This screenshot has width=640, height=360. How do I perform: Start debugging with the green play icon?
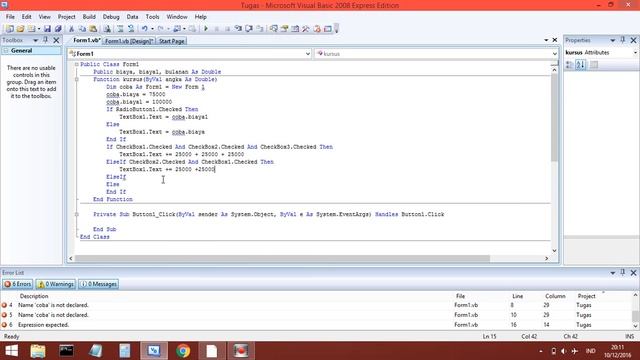206,29
